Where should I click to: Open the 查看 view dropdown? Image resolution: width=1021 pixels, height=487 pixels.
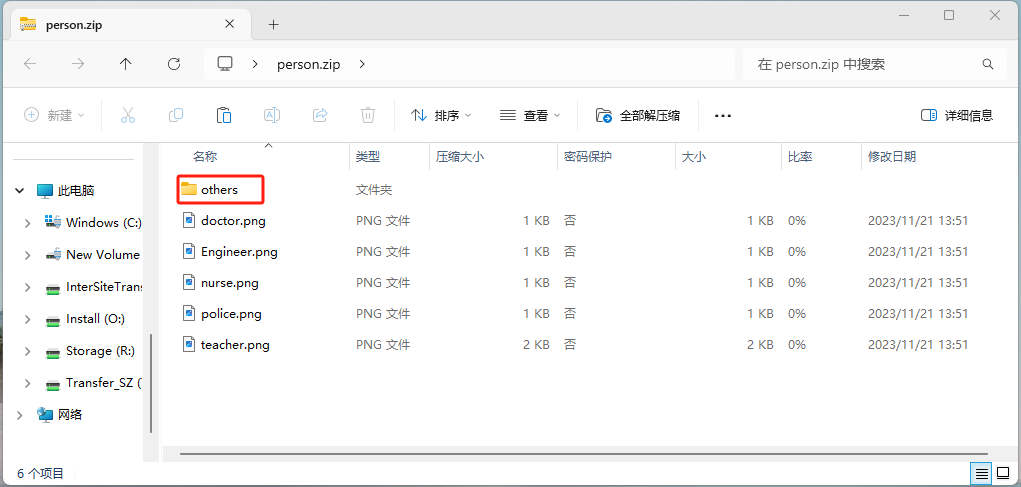530,115
